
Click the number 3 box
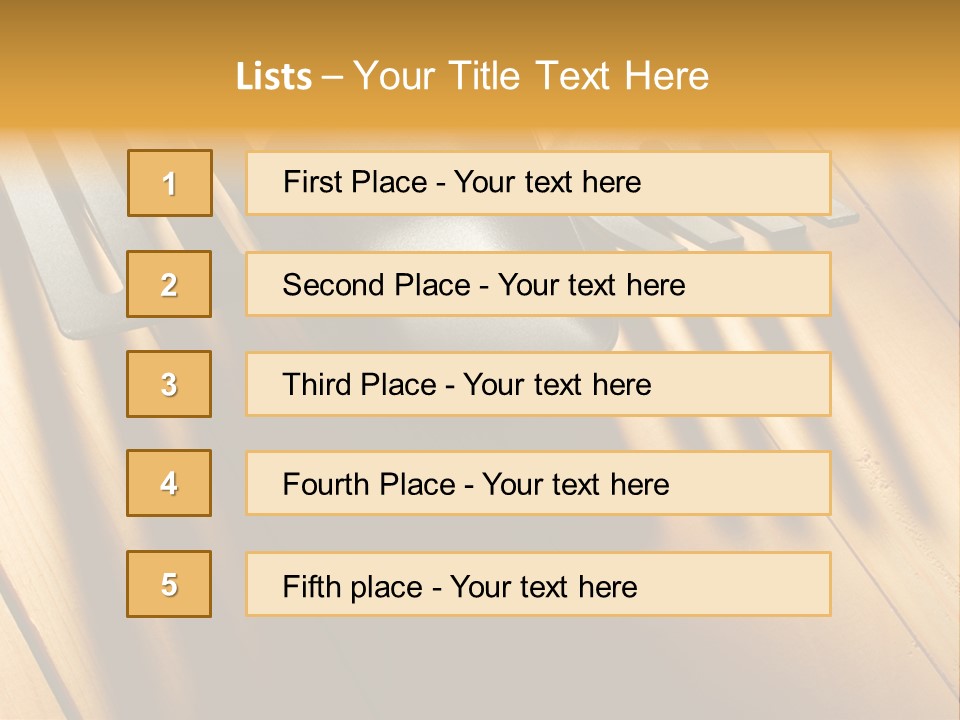(x=169, y=384)
